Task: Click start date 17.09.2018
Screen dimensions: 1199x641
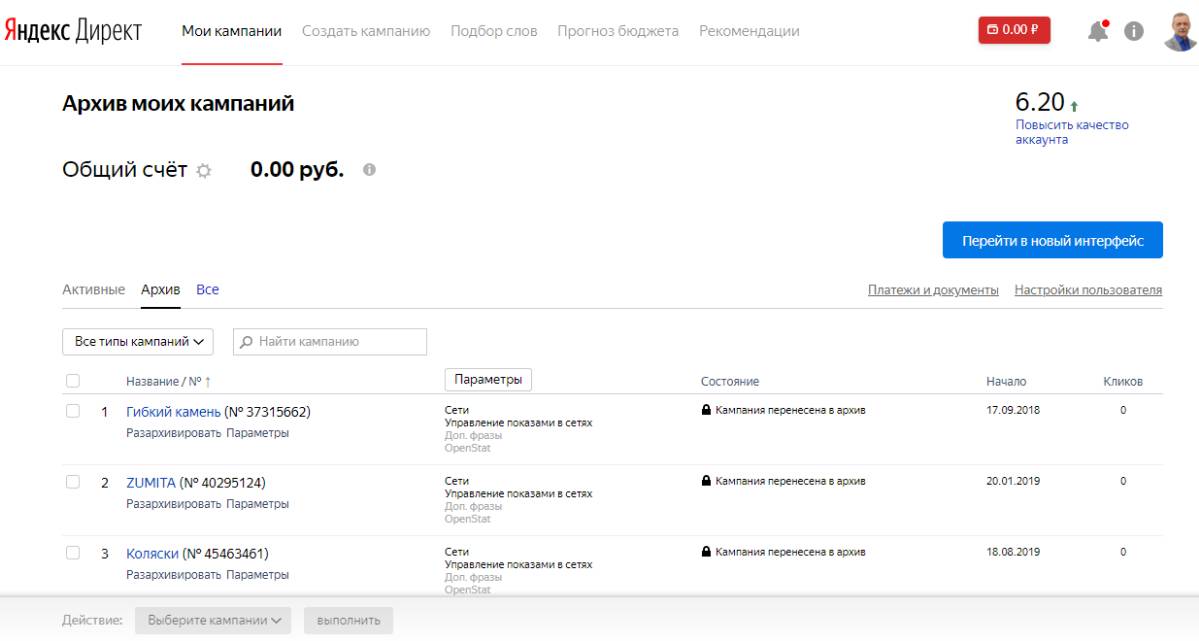Action: tap(1012, 410)
